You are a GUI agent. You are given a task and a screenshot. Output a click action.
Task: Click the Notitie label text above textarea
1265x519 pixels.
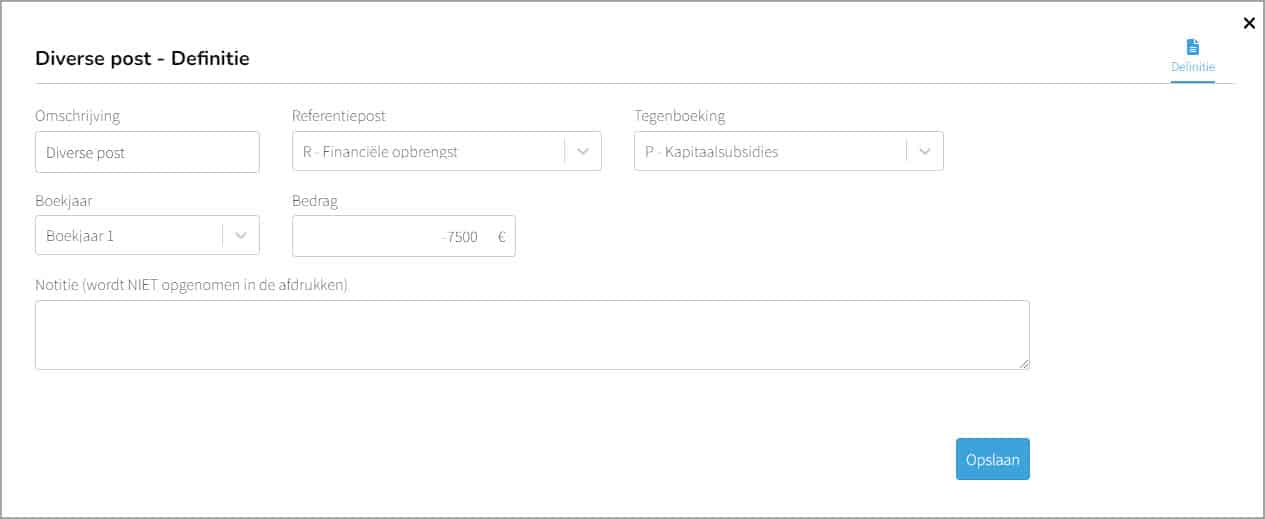tap(191, 285)
